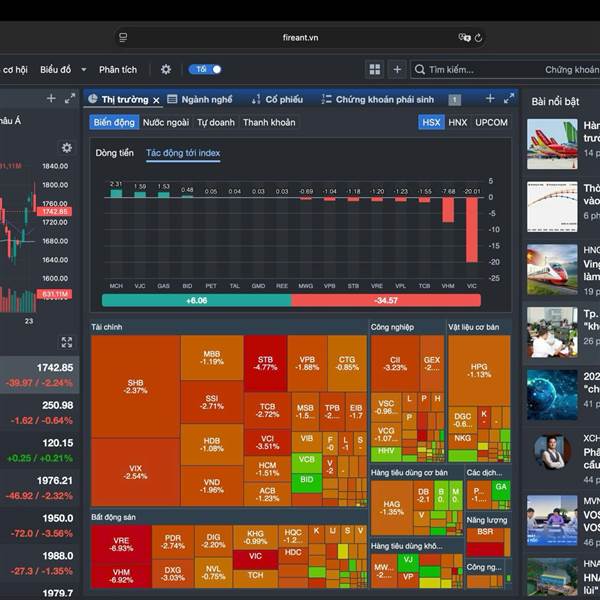Switch to Ngành nghề tab
This screenshot has width=600, height=600.
[200, 99]
